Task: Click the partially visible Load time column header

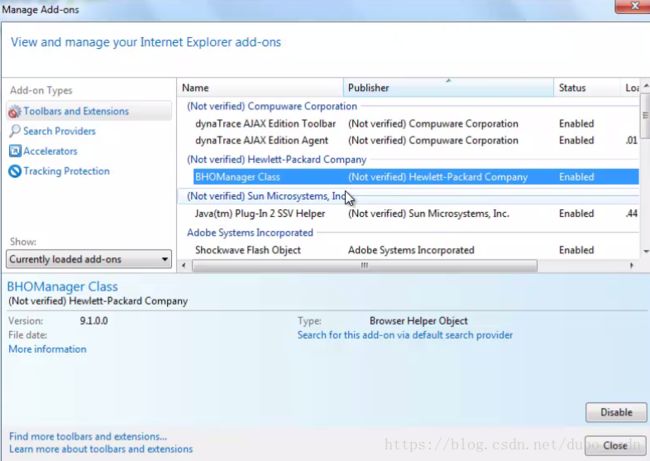Action: [x=631, y=88]
